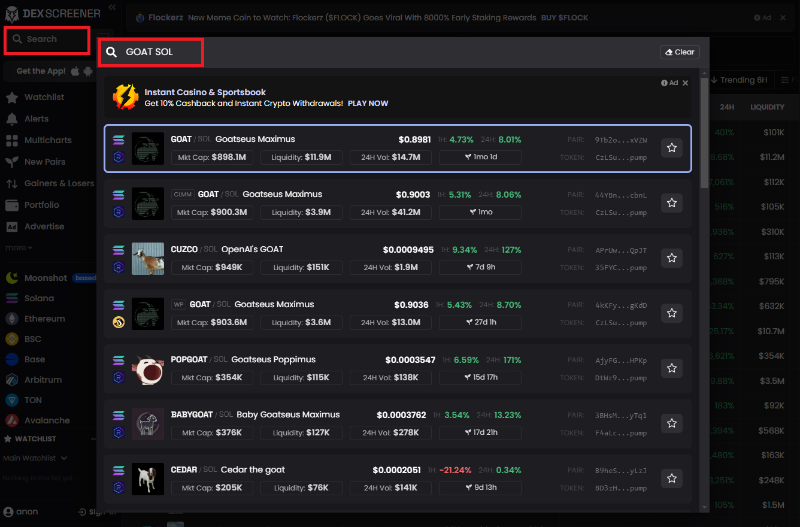The image size is (800, 527).
Task: Expand the Main Watchlist dropdown
Action: (35, 458)
